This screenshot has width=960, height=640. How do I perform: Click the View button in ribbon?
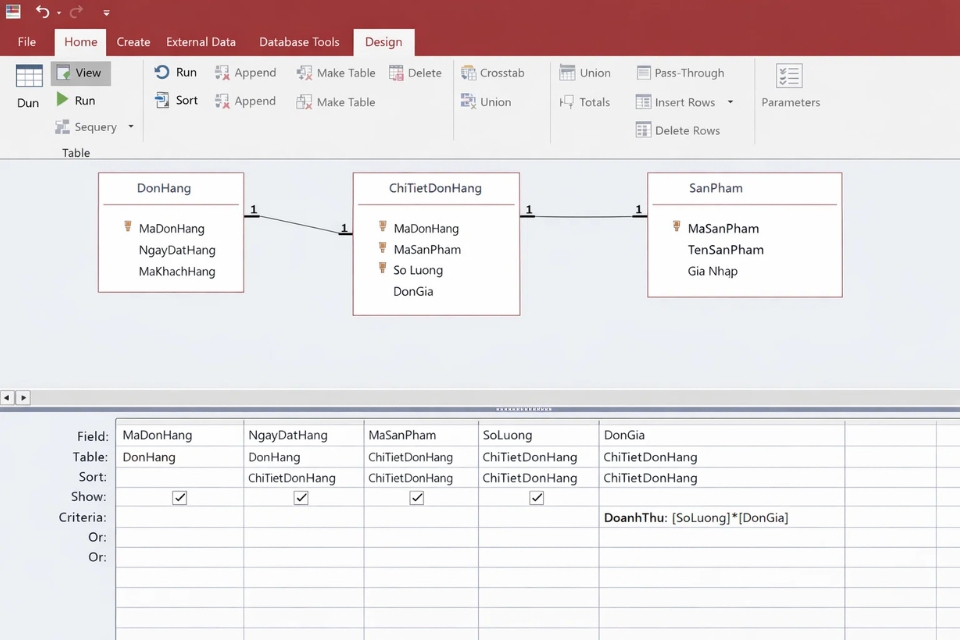[x=80, y=73]
